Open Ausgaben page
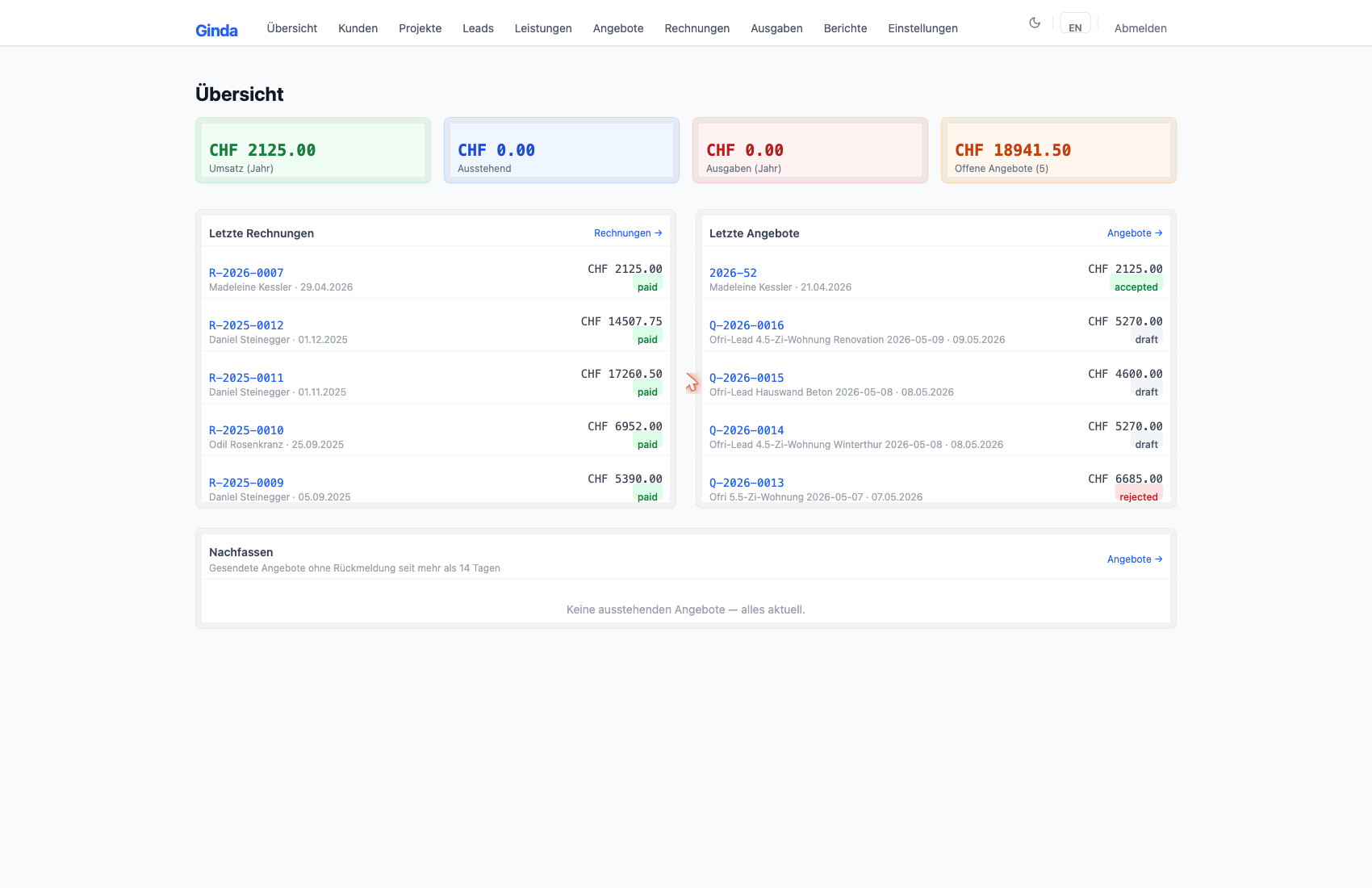Image resolution: width=1372 pixels, height=888 pixels. click(776, 28)
